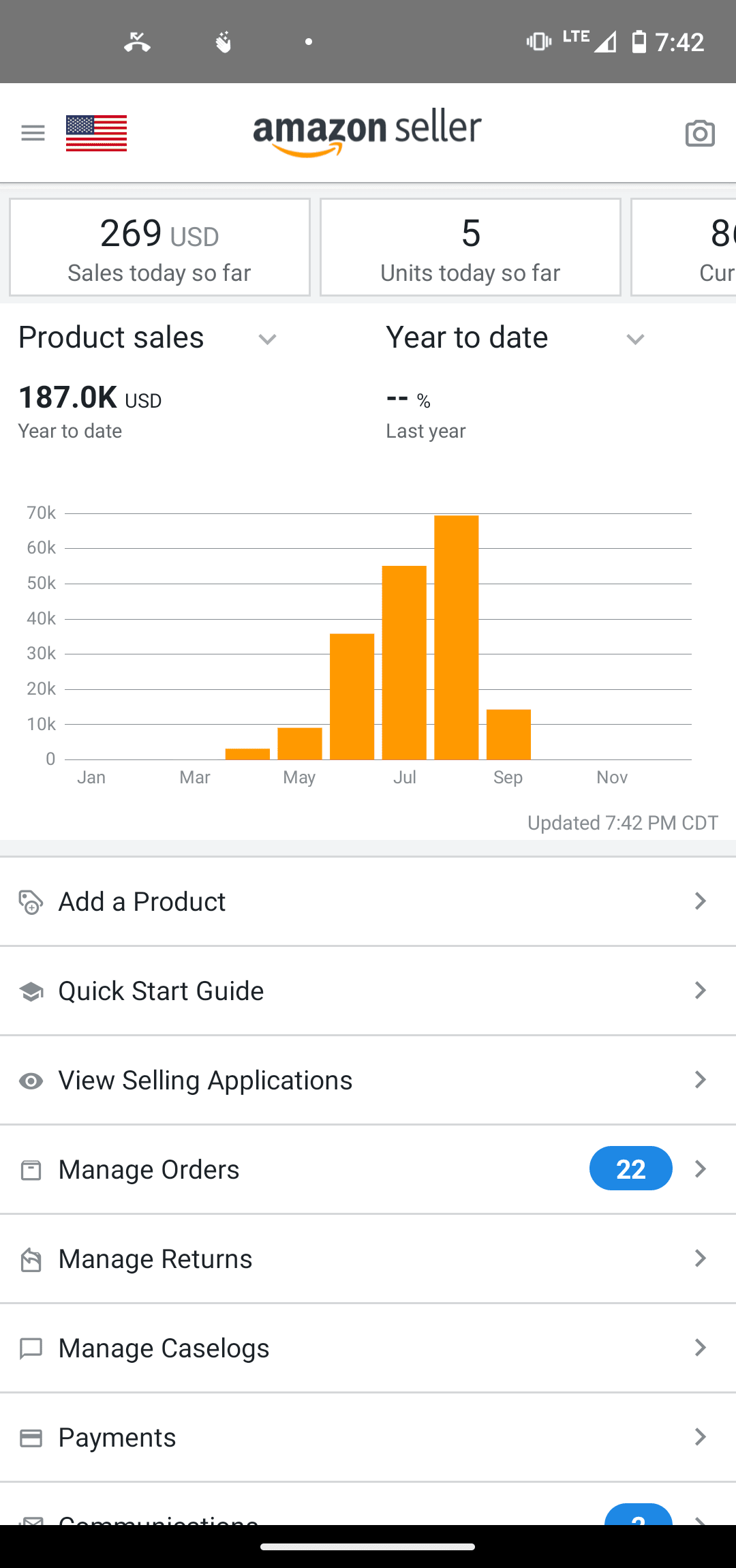The image size is (736, 1568).
Task: Tap the Units today so far card
Action: 470,247
